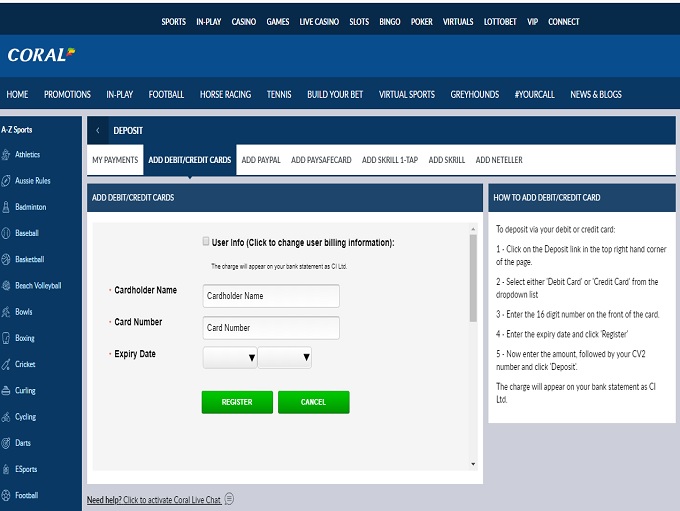Screen dimensions: 680x511
Task: Open Build Your Bet section
Action: click(335, 95)
